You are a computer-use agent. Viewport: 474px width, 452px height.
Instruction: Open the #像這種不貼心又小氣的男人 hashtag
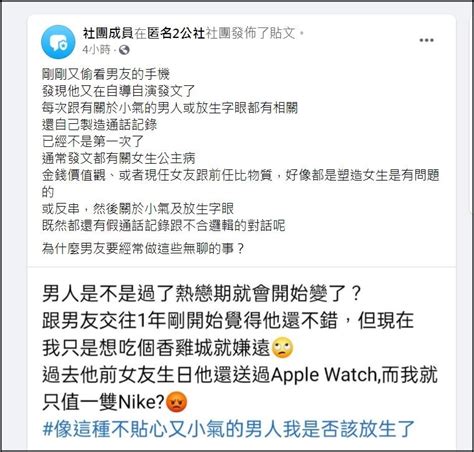229,429
